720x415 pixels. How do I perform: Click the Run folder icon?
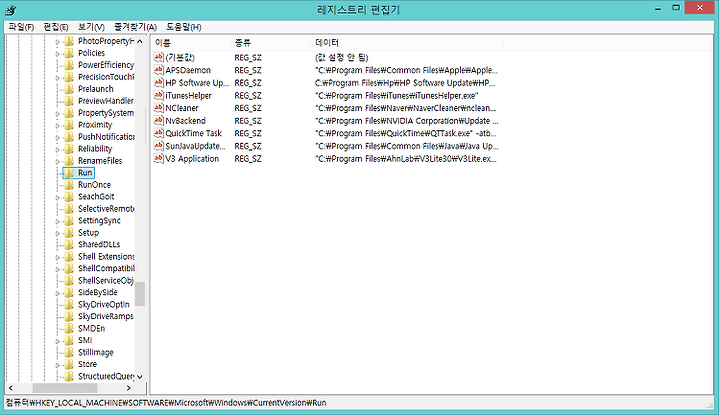[x=69, y=173]
